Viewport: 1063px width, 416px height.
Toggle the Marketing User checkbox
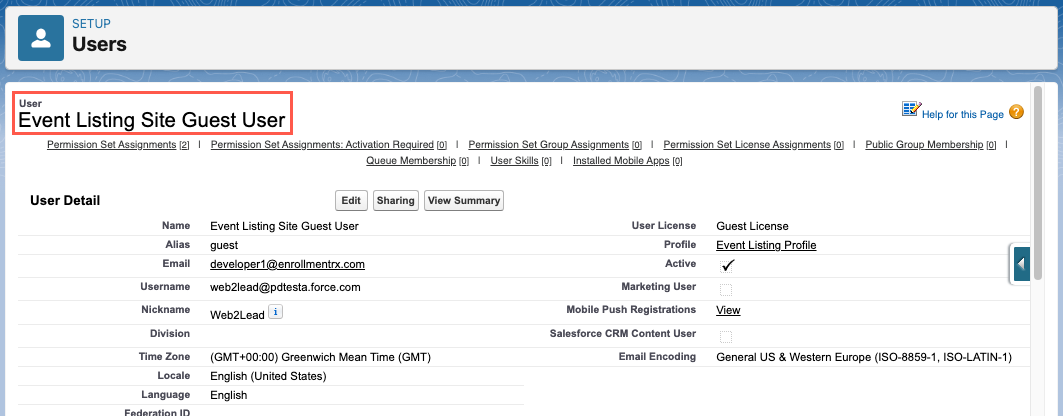tap(726, 289)
